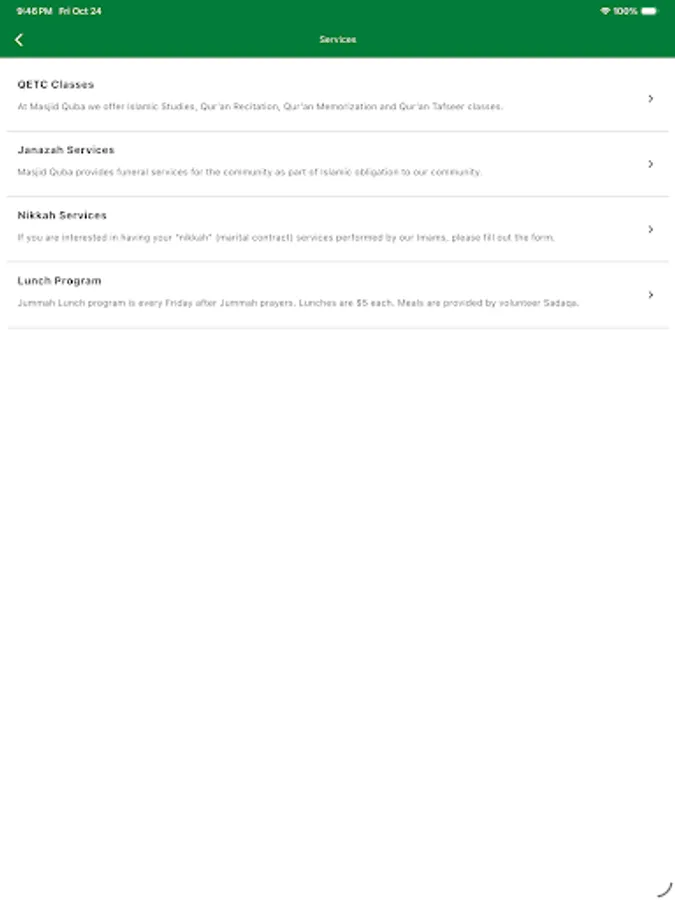Image resolution: width=675 pixels, height=900 pixels.
Task: Click the battery icon in status bar
Action: (649, 11)
